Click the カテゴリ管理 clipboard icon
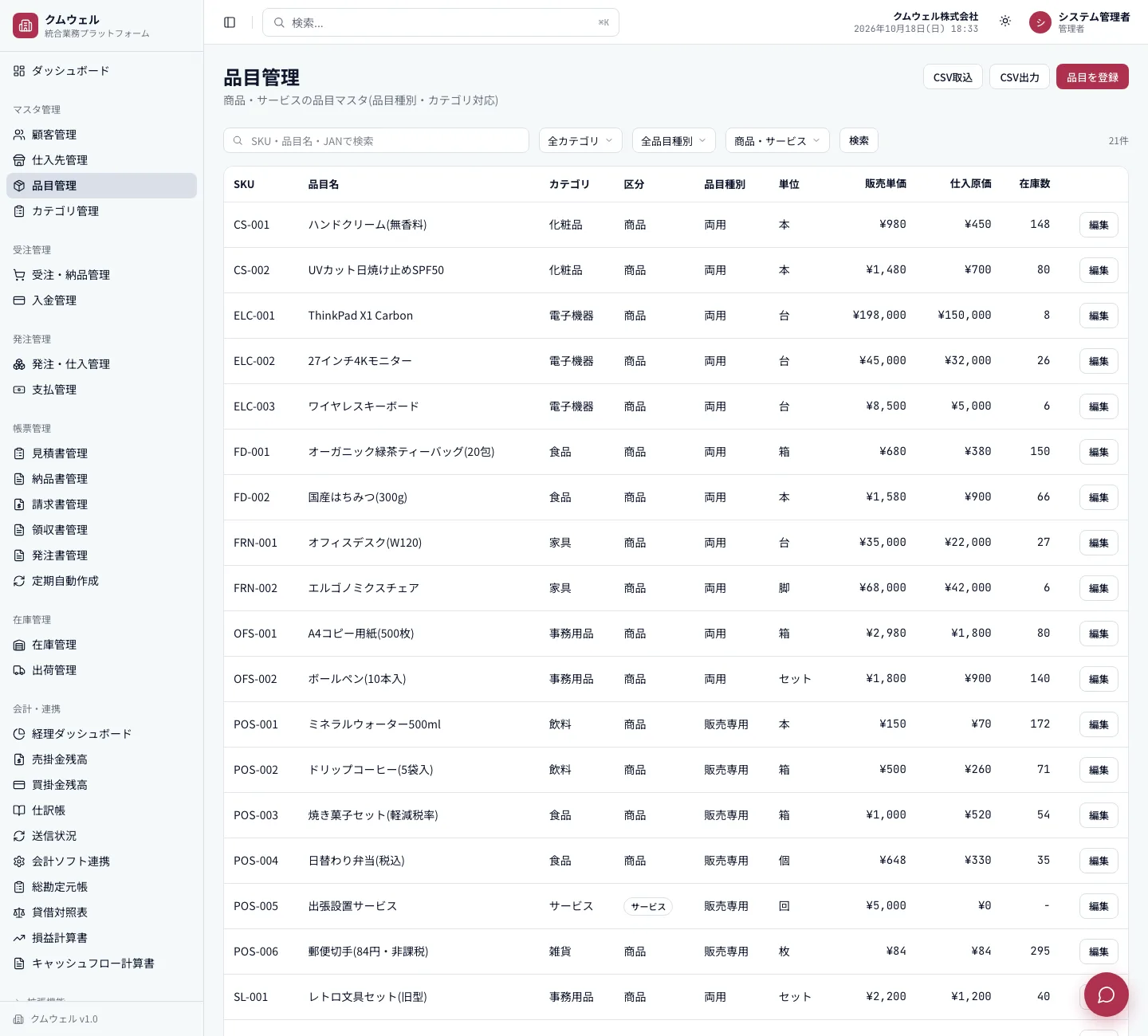The width and height of the screenshot is (1148, 1036). tap(19, 211)
